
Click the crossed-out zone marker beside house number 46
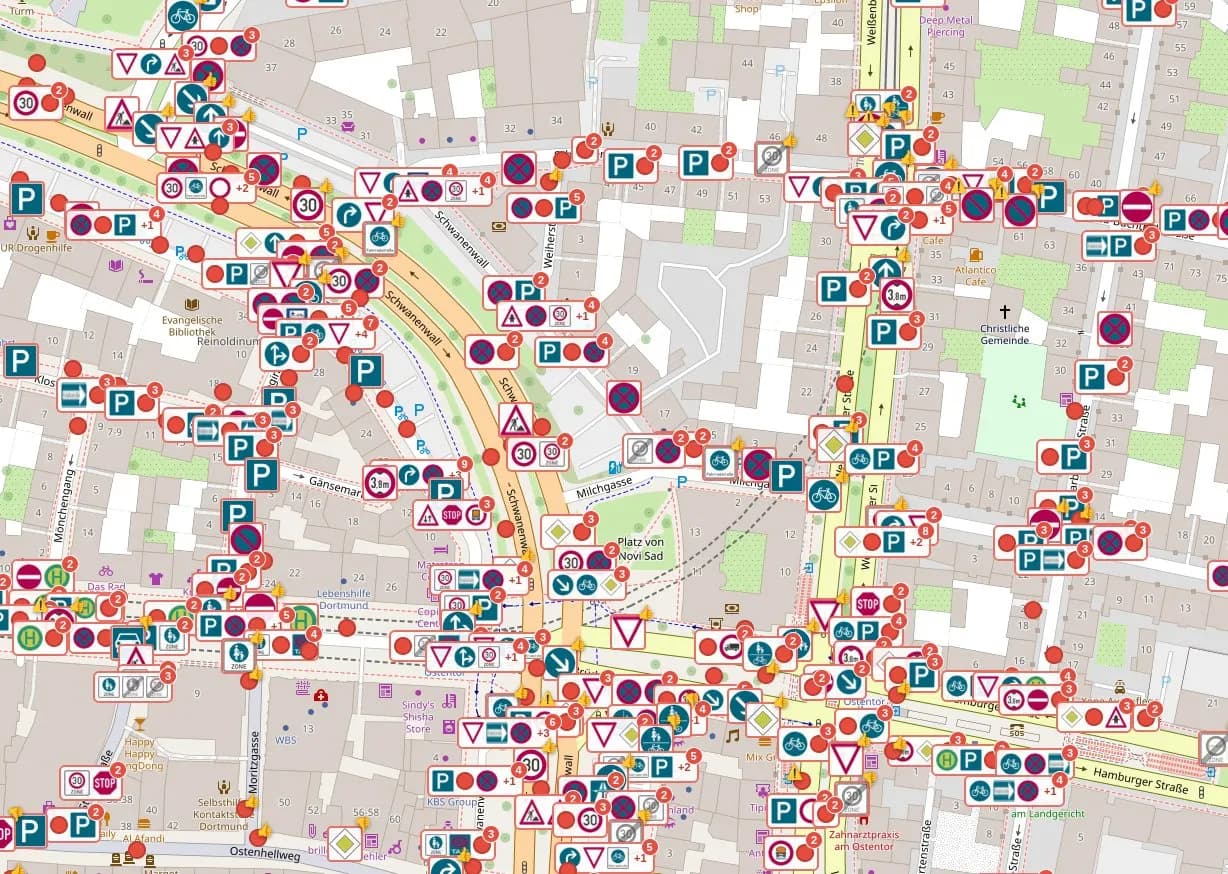coord(772,157)
